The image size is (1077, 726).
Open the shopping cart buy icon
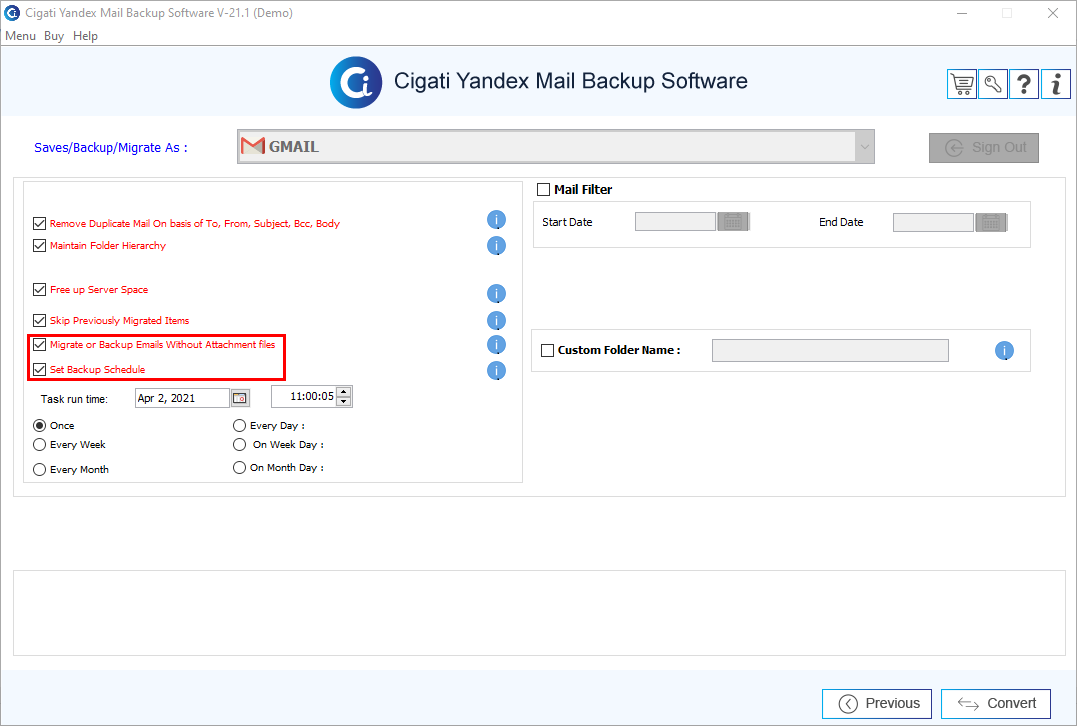[962, 84]
